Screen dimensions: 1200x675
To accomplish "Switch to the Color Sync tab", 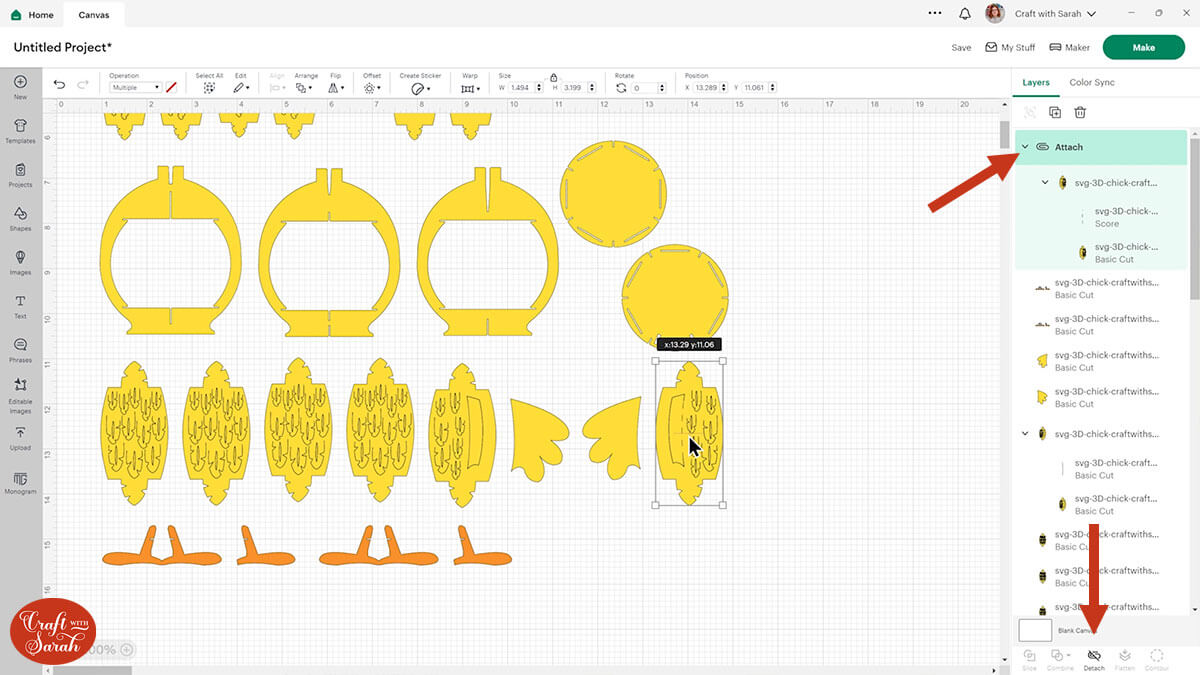I will [x=1091, y=82].
